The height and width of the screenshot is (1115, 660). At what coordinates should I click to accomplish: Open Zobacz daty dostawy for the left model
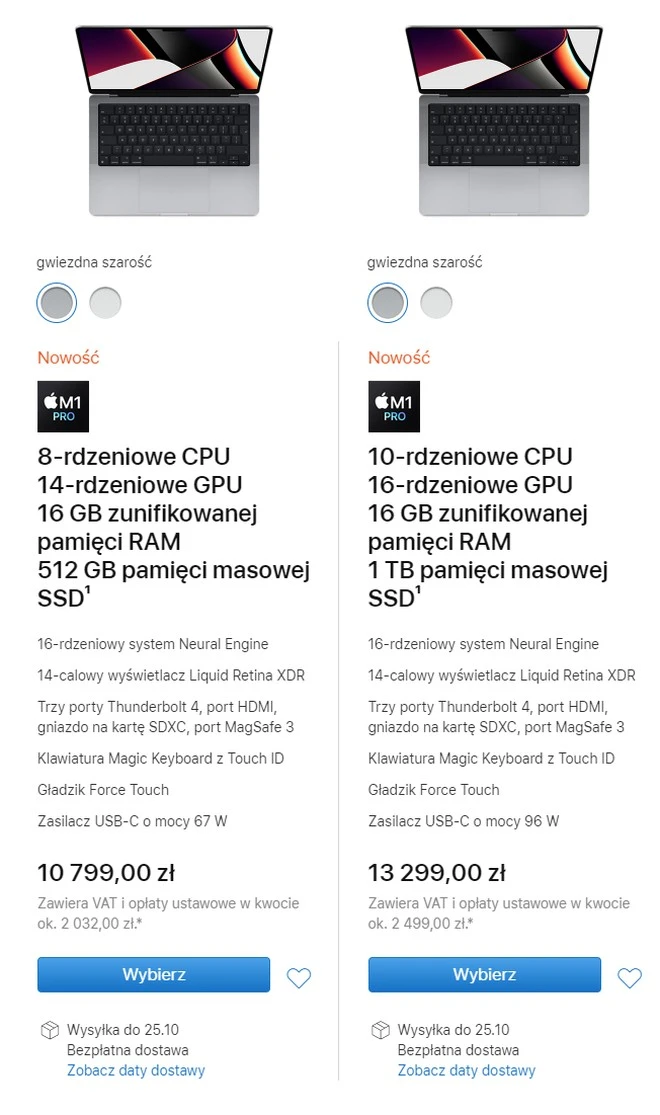[136, 1070]
